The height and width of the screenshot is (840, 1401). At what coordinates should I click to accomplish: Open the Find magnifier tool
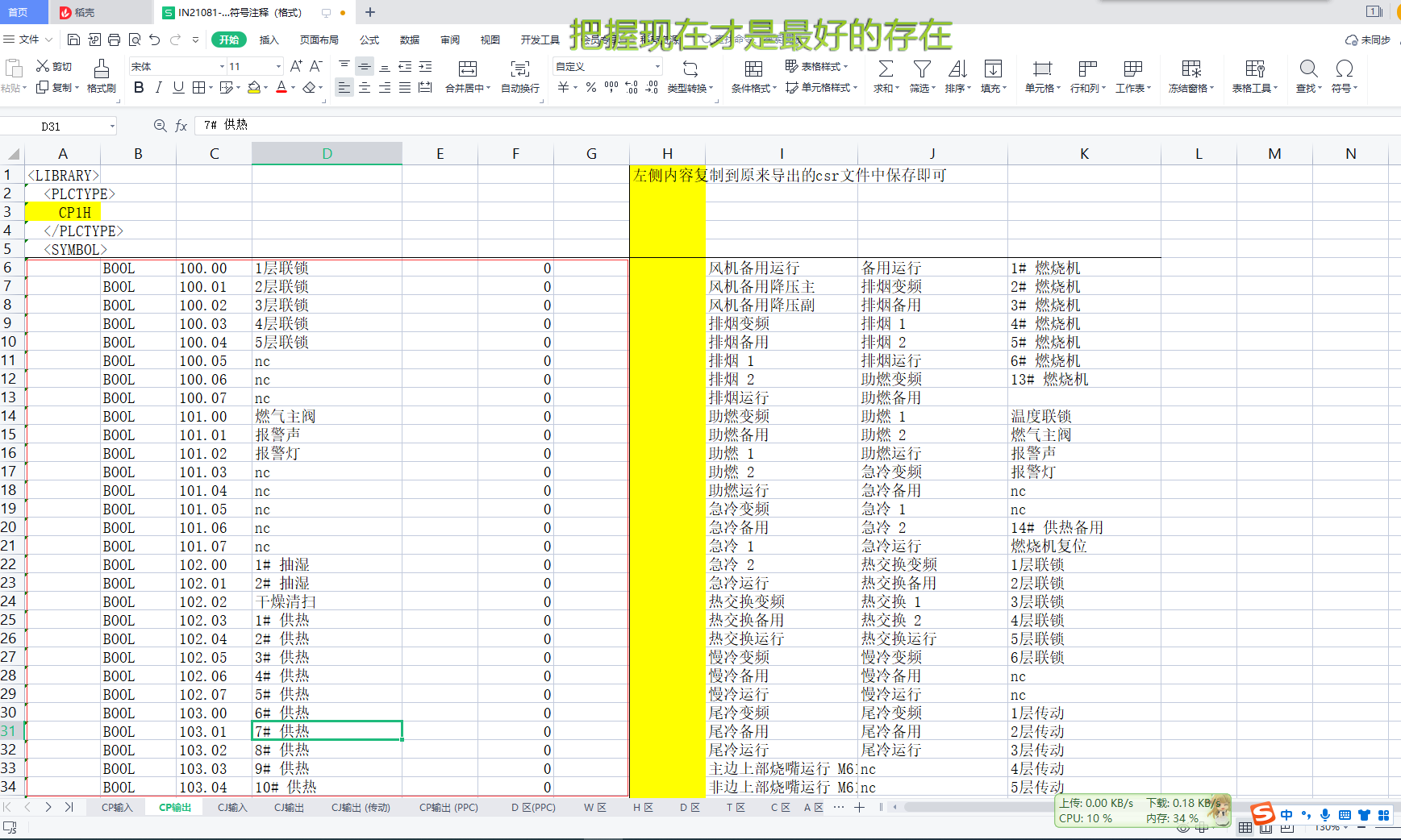pos(1308,69)
